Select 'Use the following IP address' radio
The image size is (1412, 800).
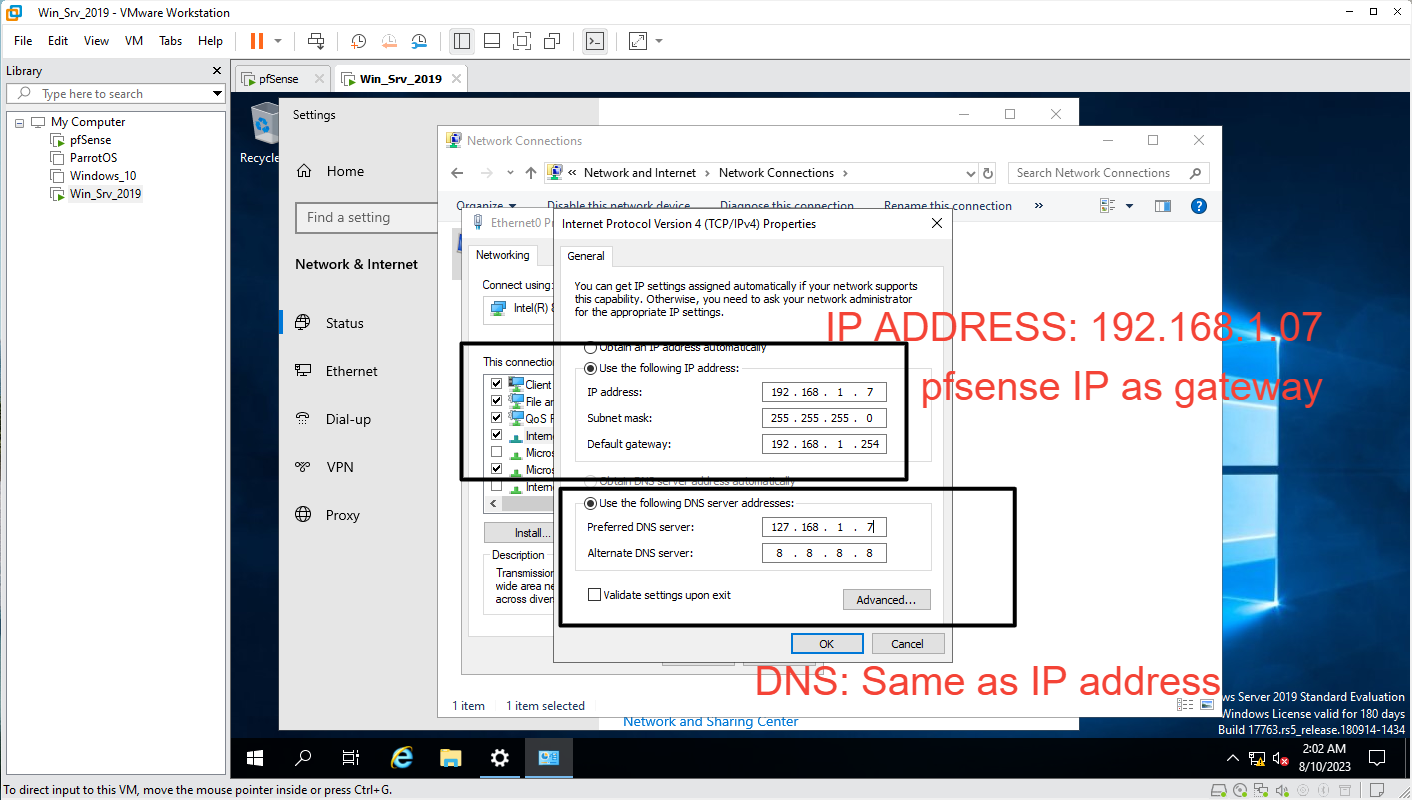point(590,368)
